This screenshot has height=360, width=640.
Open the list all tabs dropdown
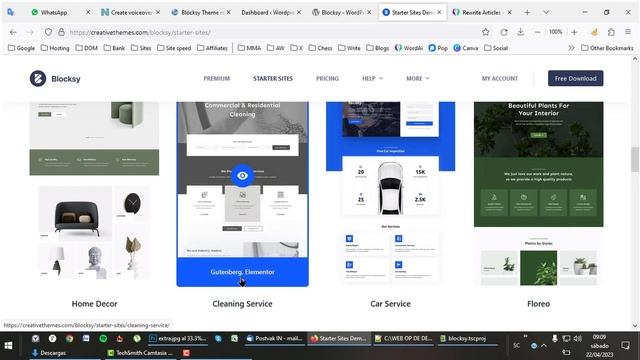click(x=546, y=13)
